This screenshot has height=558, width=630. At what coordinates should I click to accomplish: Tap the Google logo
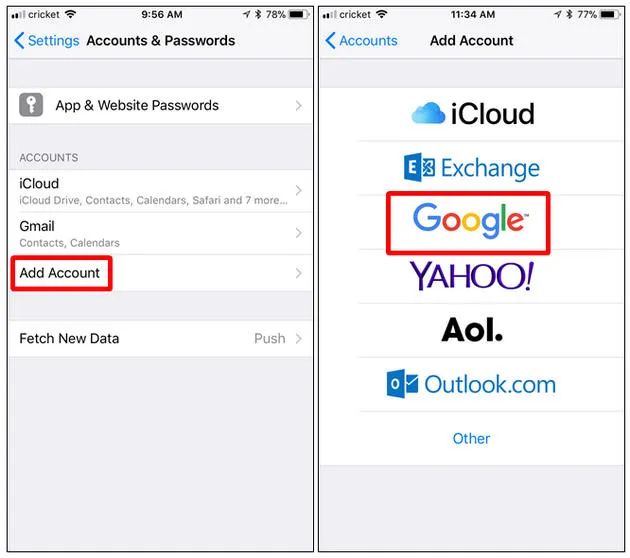click(x=470, y=221)
